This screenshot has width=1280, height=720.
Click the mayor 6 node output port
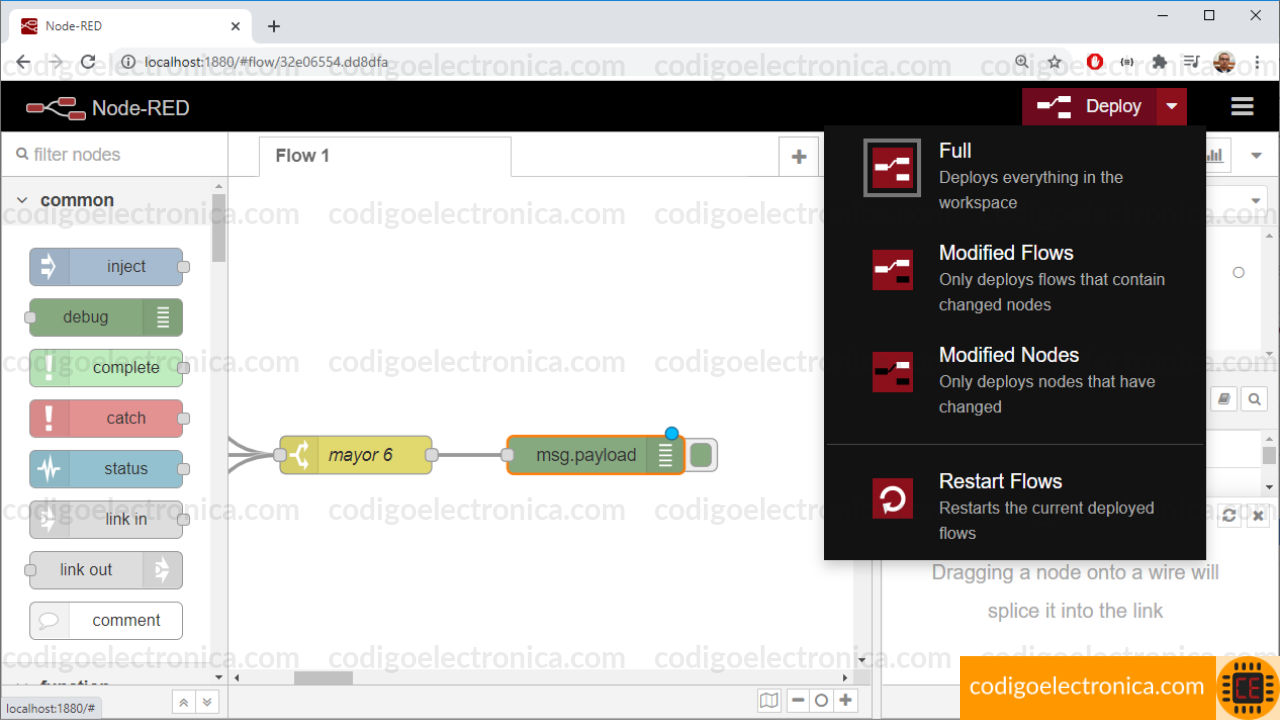432,455
